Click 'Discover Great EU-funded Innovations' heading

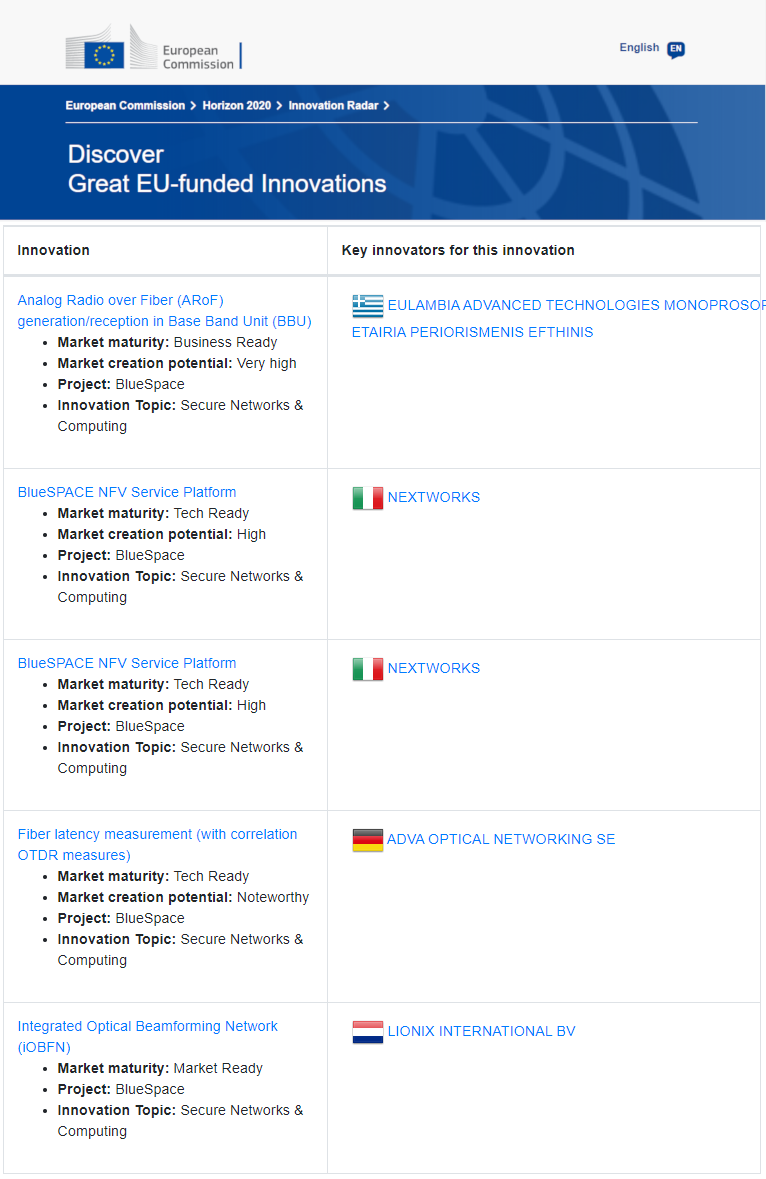[x=227, y=169]
